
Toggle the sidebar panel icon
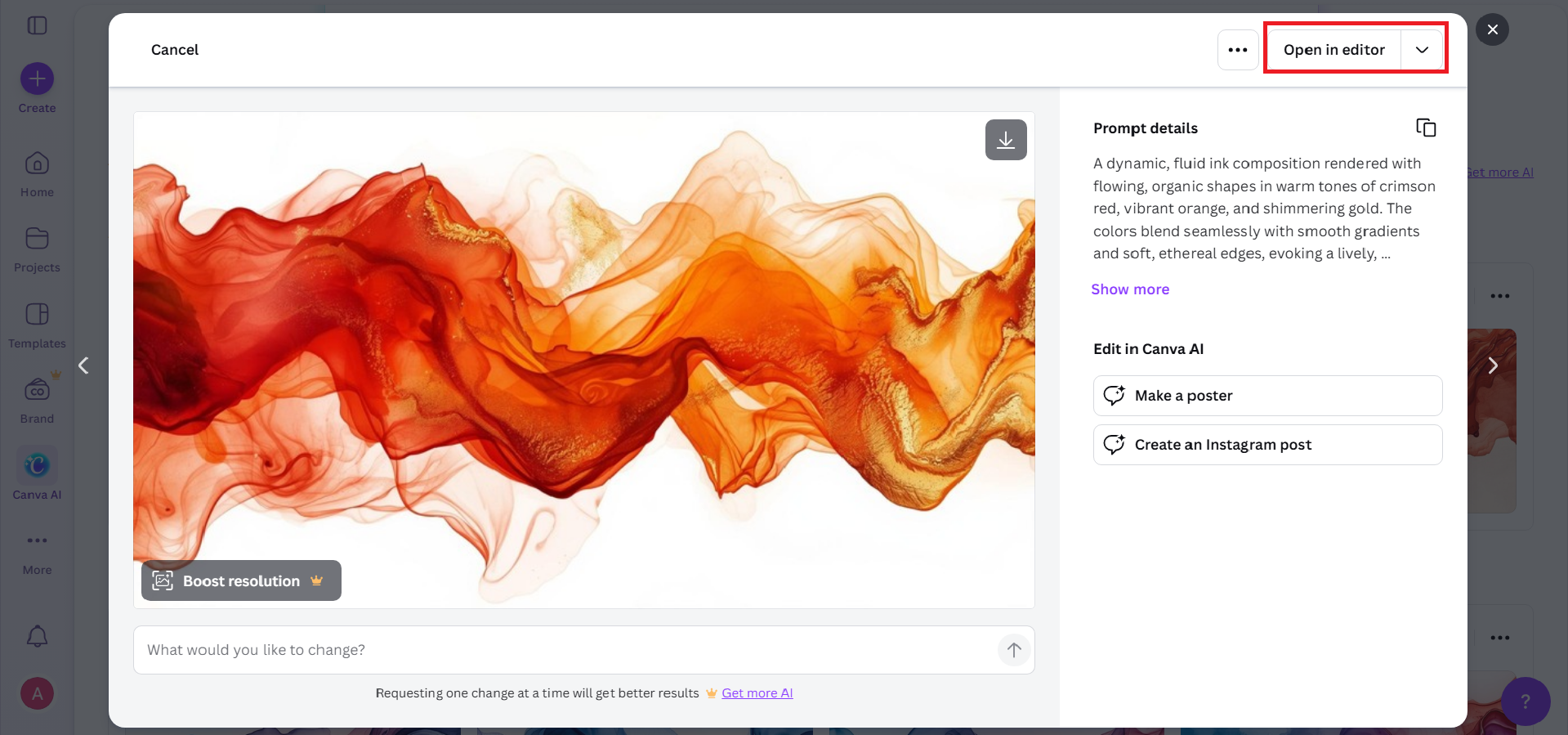click(x=37, y=25)
